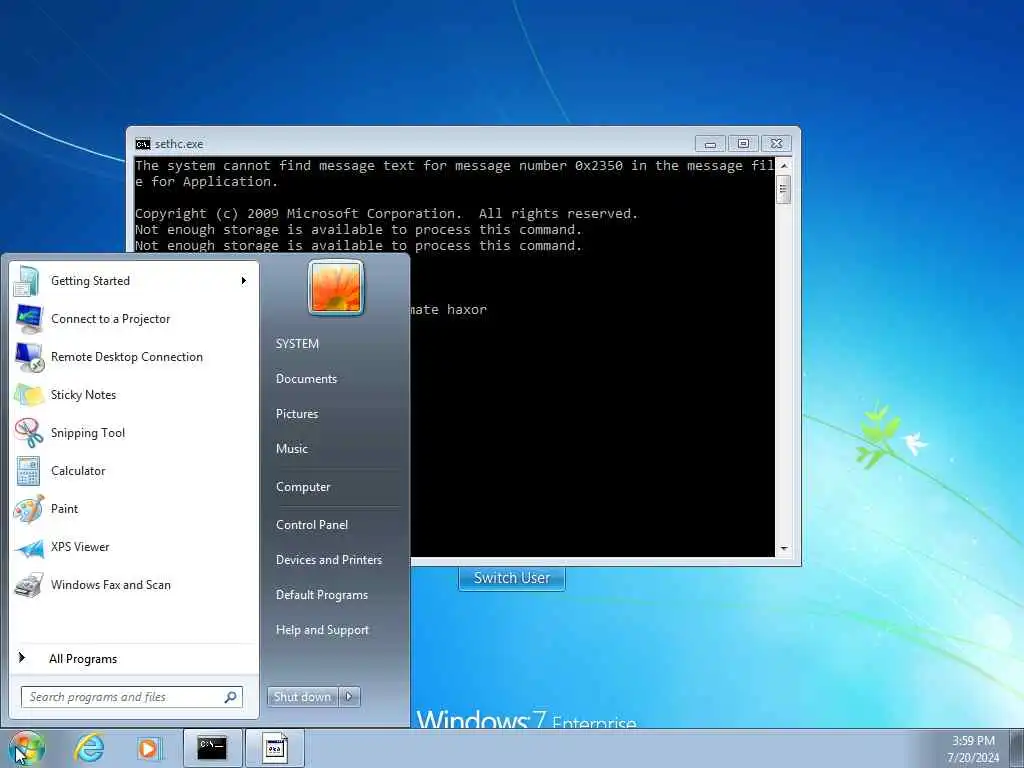Click the Shut down button
Screen dimensions: 1024x768
(x=303, y=697)
